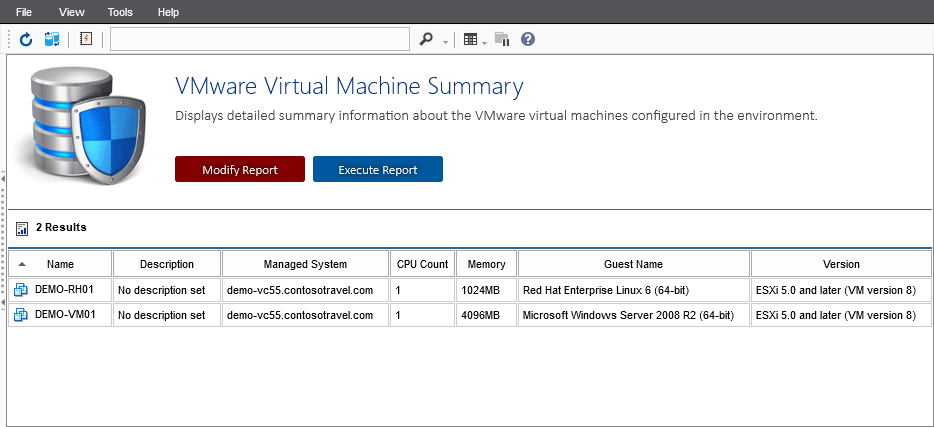Sort by the CPU Count column header

422,264
